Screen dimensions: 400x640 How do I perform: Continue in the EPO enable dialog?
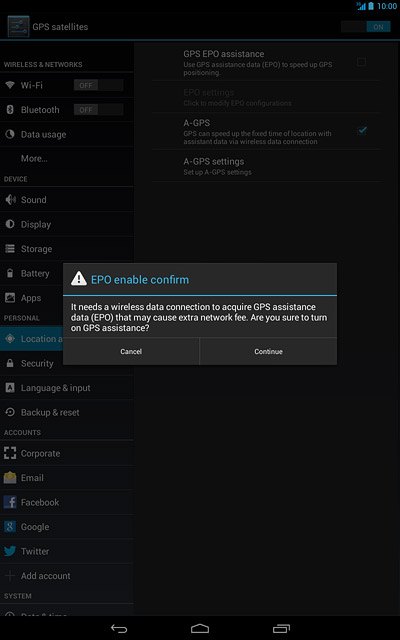coord(268,351)
